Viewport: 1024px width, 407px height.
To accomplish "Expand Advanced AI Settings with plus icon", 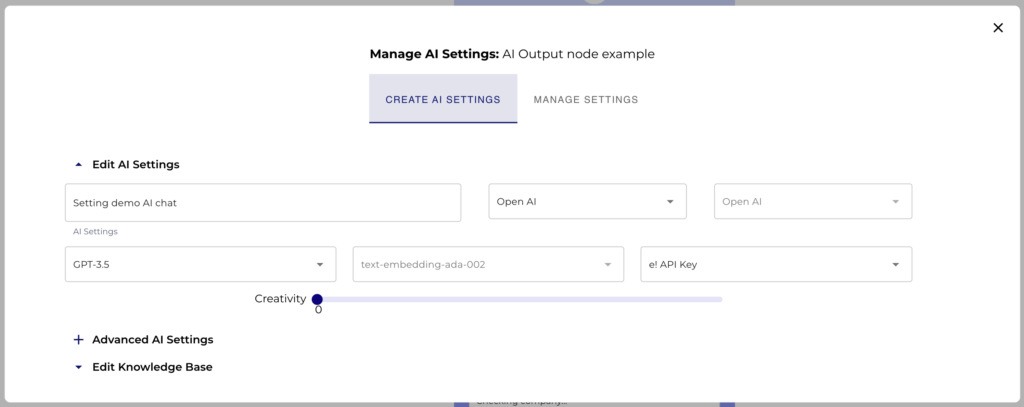I will [x=79, y=340].
